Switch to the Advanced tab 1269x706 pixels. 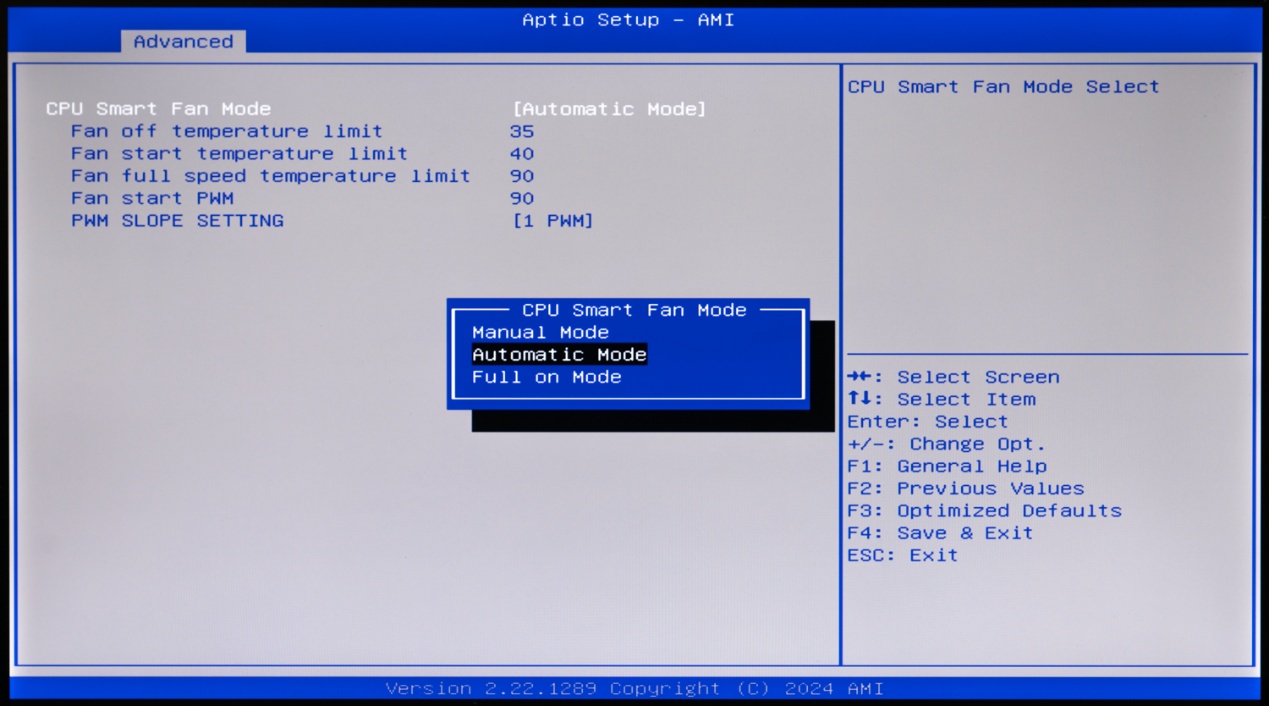coord(183,42)
